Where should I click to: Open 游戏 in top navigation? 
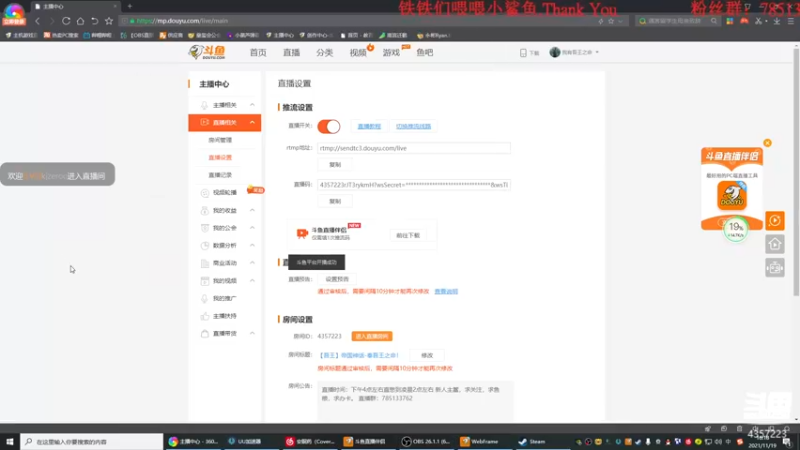391,53
